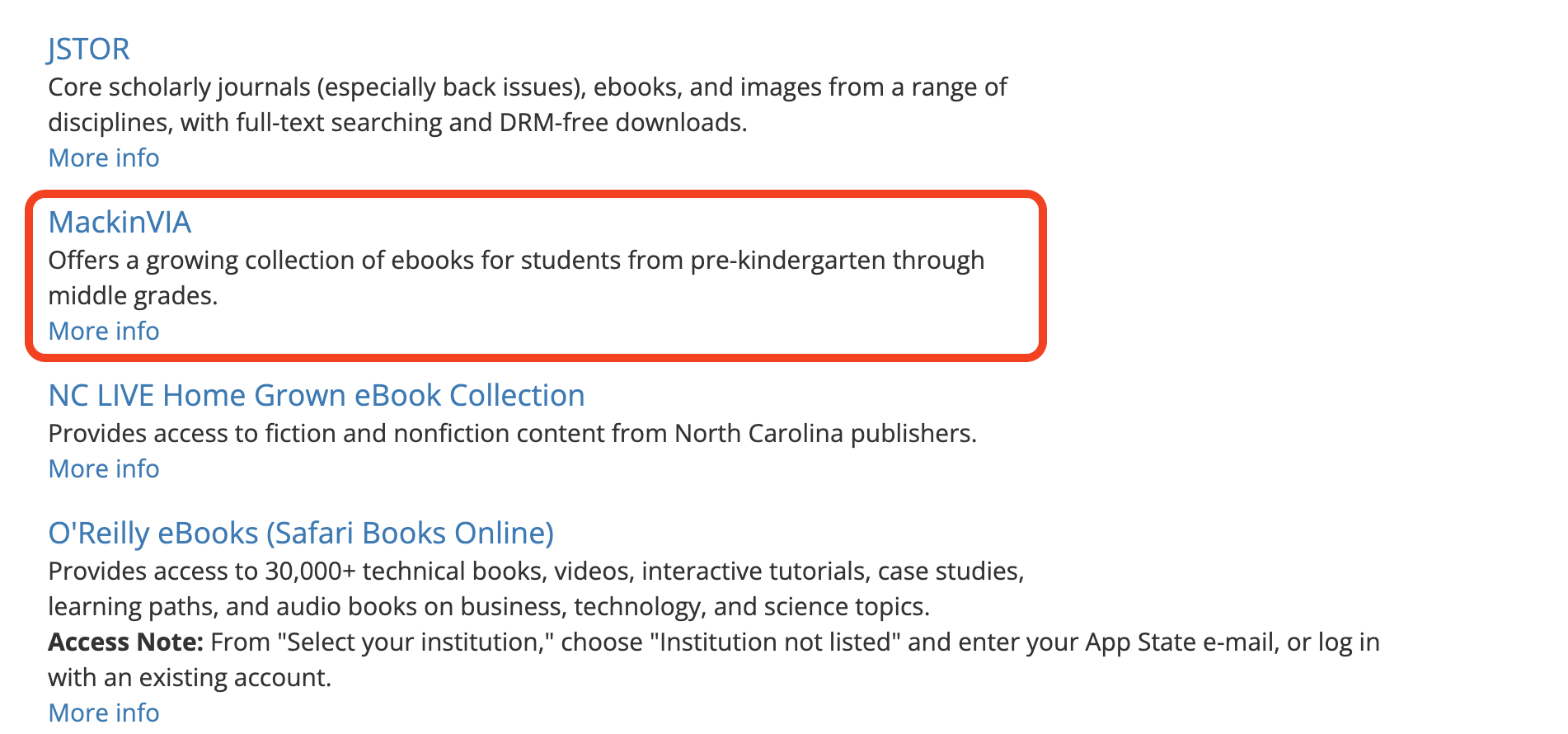This screenshot has width=1568, height=734.
Task: Click the quoted "Institution not listed" text
Action: click(775, 642)
